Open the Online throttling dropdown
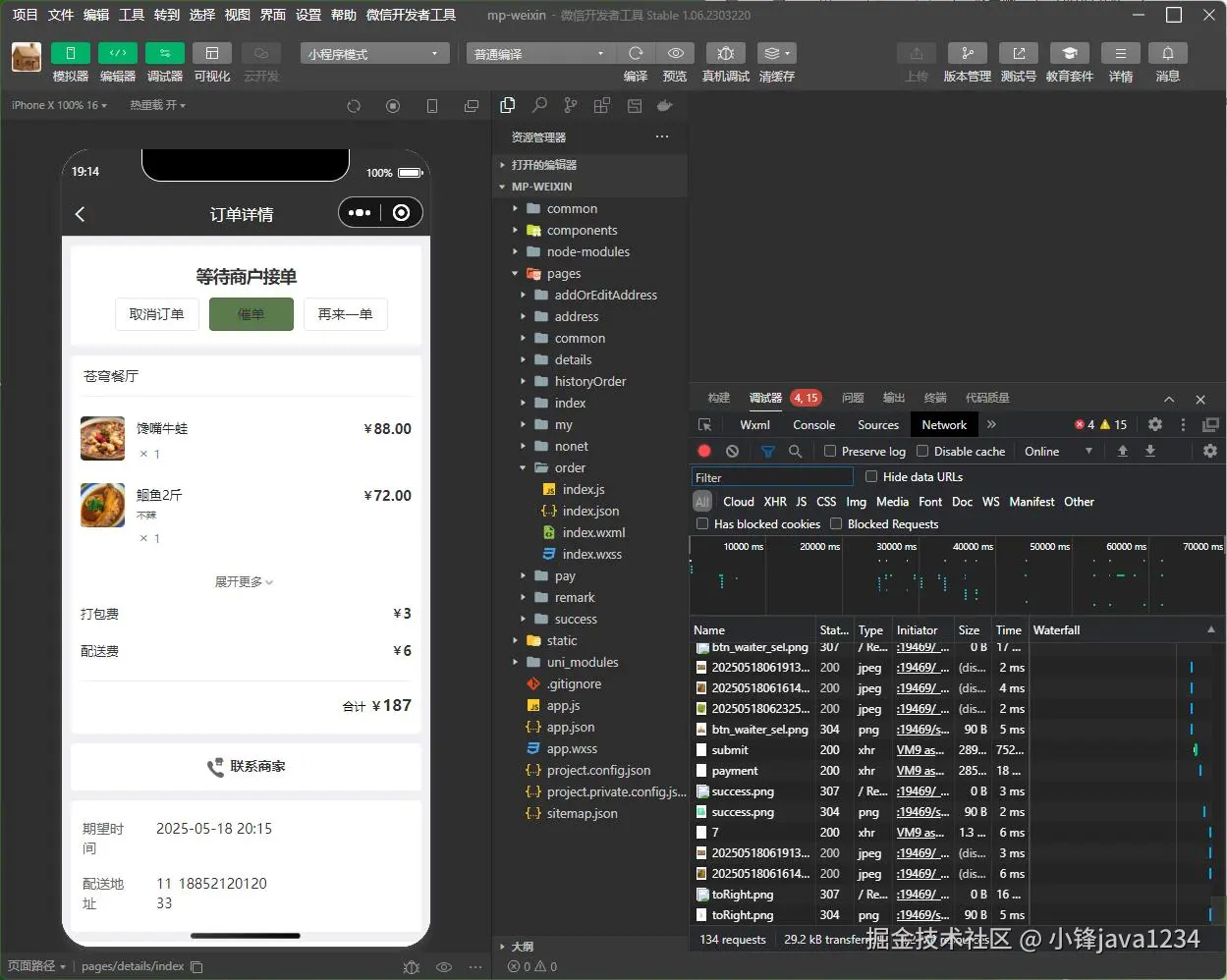This screenshot has width=1227, height=980. click(x=1059, y=451)
